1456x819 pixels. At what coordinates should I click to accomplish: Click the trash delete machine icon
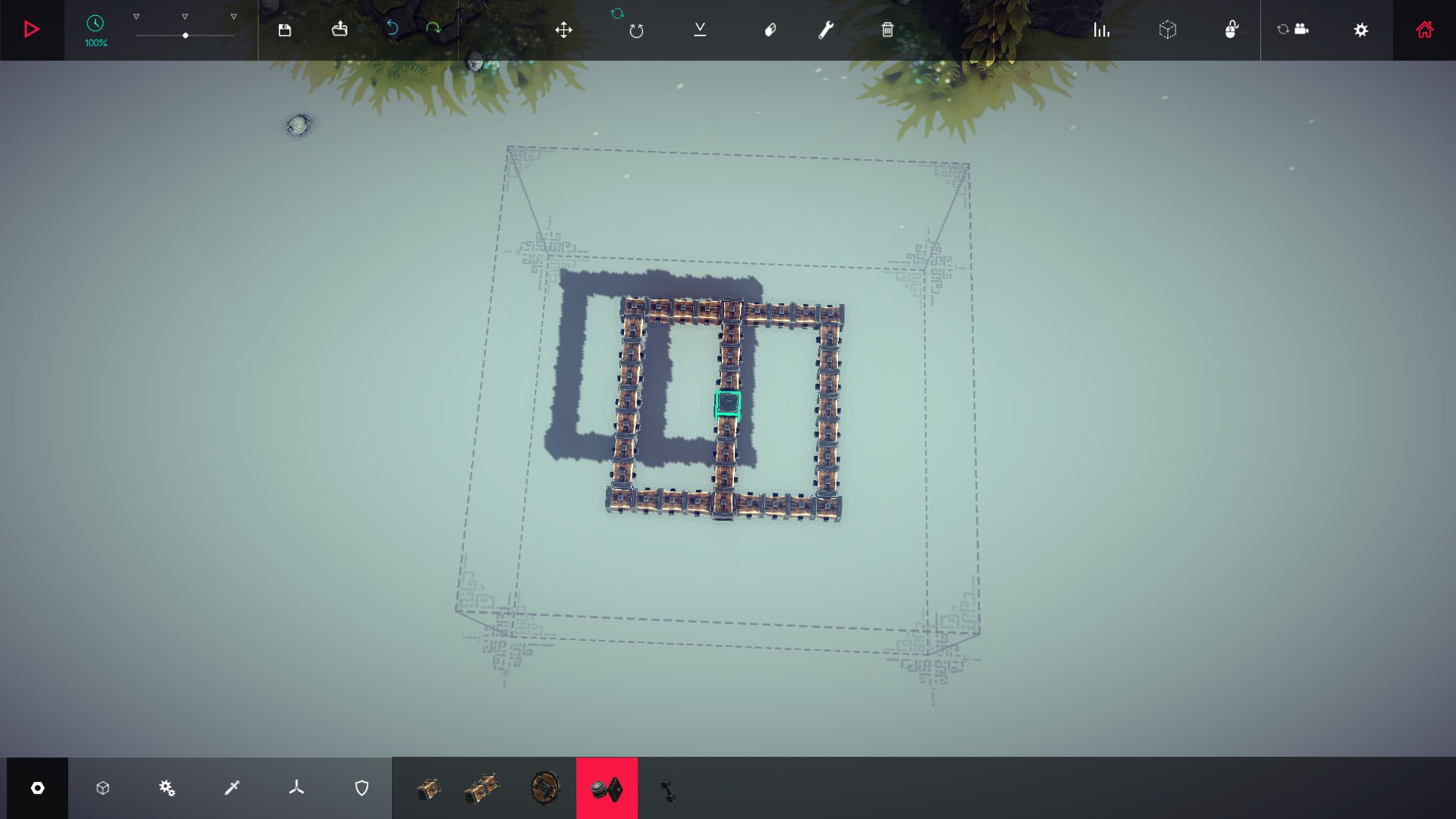point(887,30)
